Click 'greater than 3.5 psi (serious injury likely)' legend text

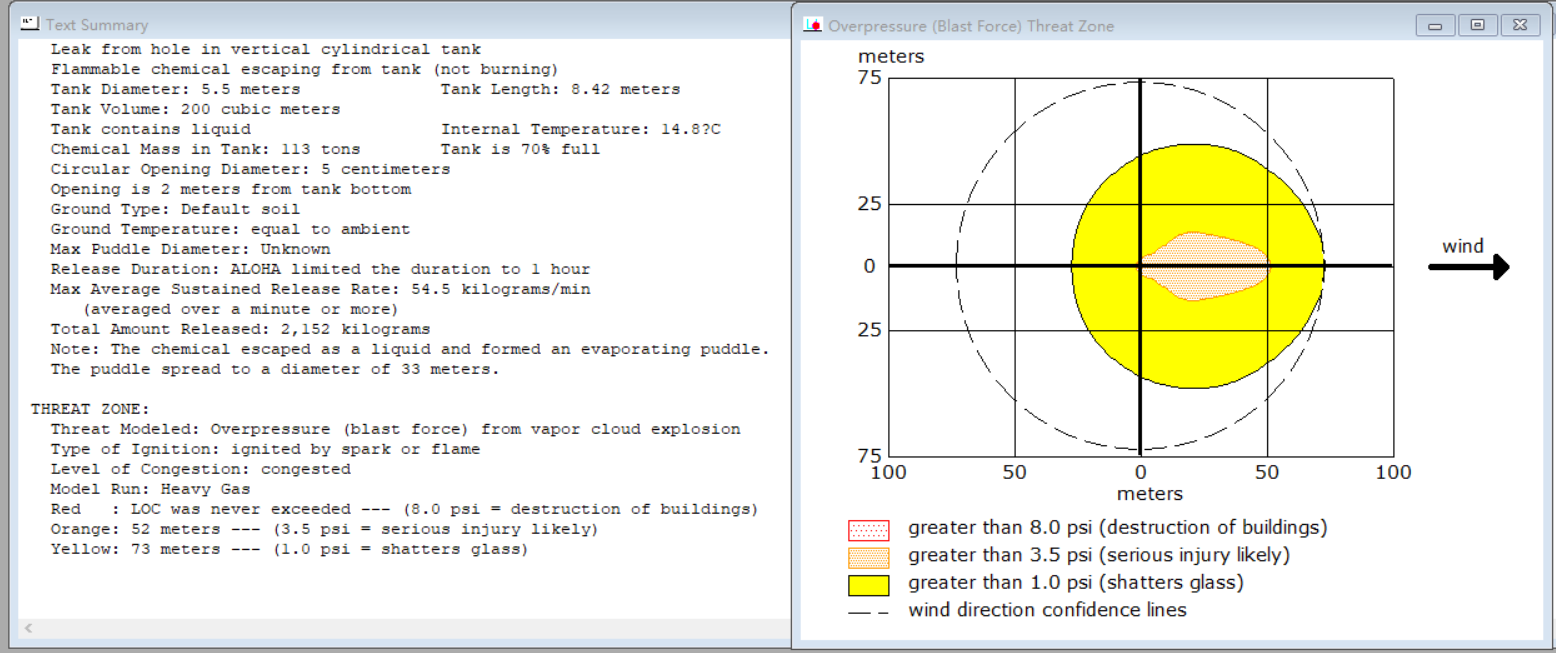pos(1099,555)
